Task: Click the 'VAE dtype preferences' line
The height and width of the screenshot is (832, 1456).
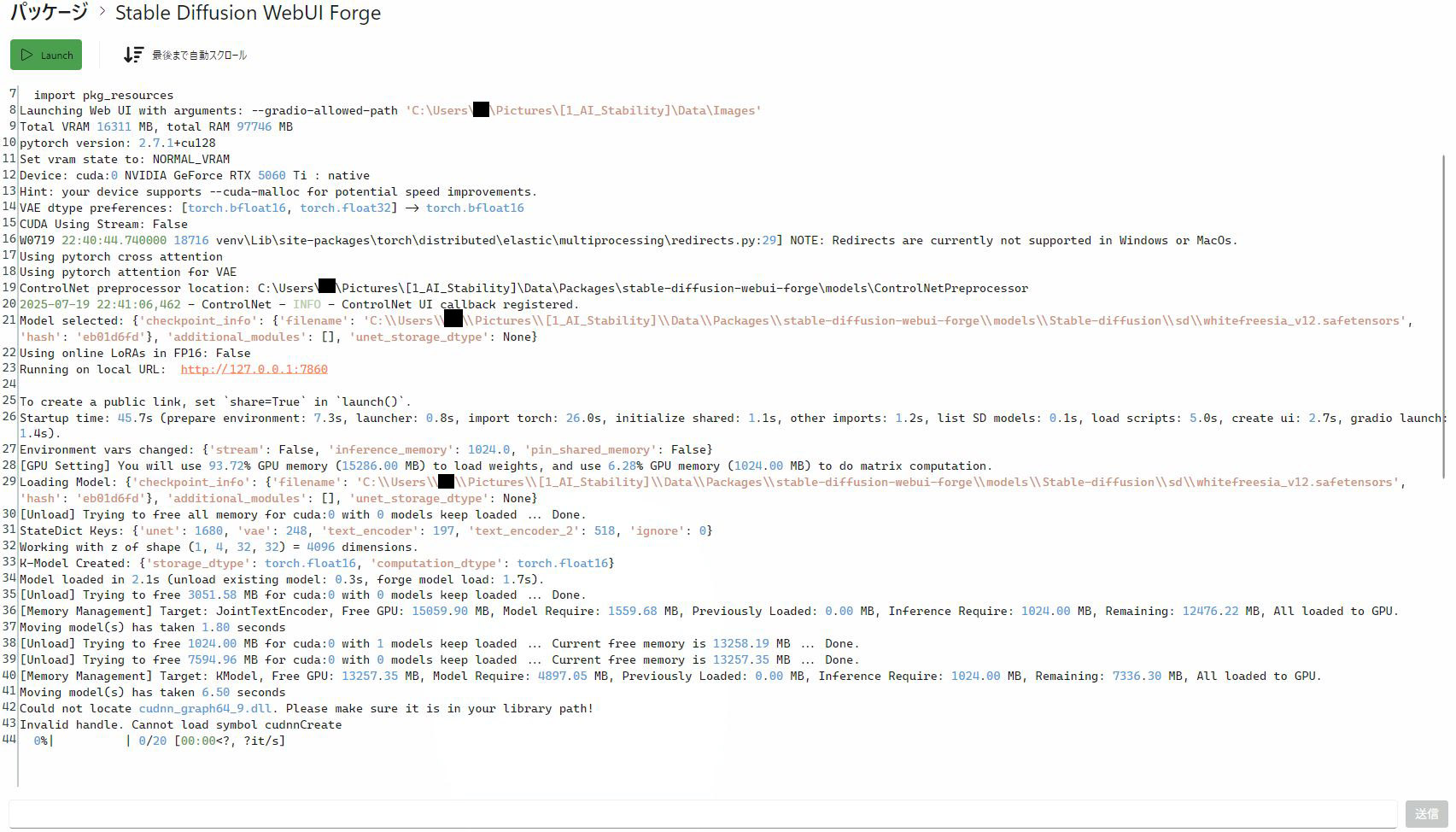Action: click(x=272, y=208)
